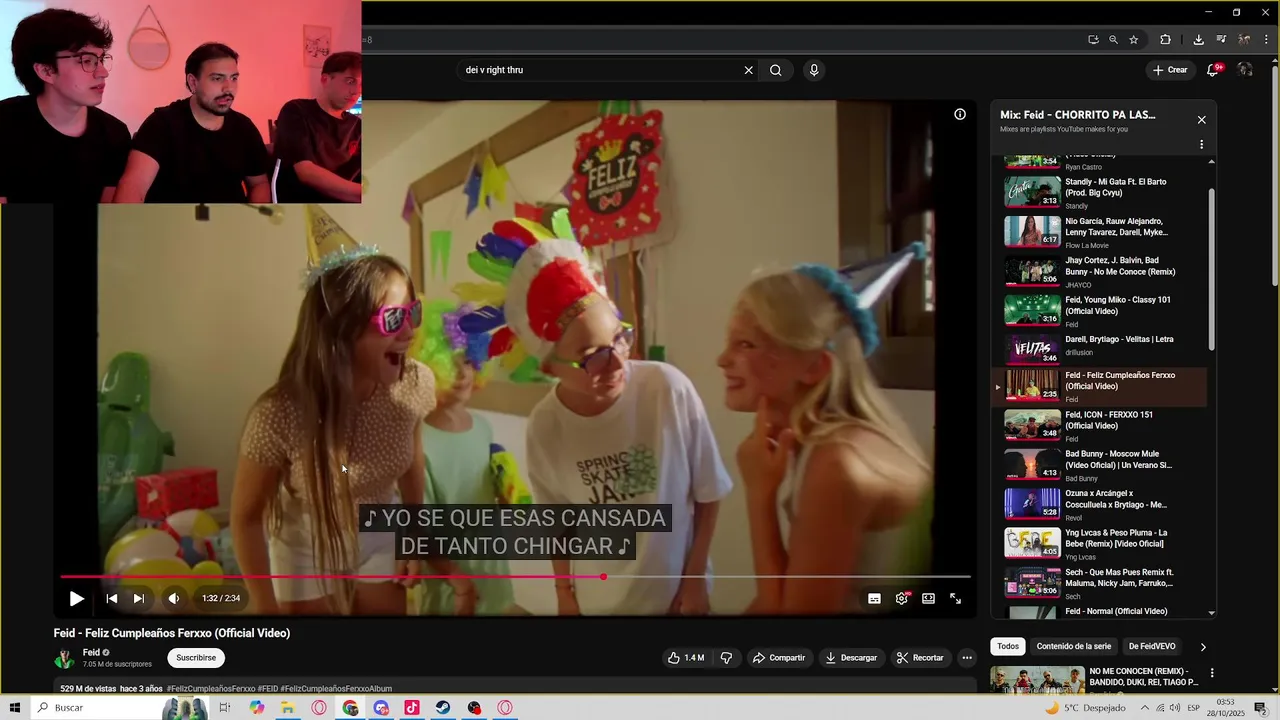1280x720 pixels.
Task: Open TikTok from the taskbar
Action: (412, 708)
